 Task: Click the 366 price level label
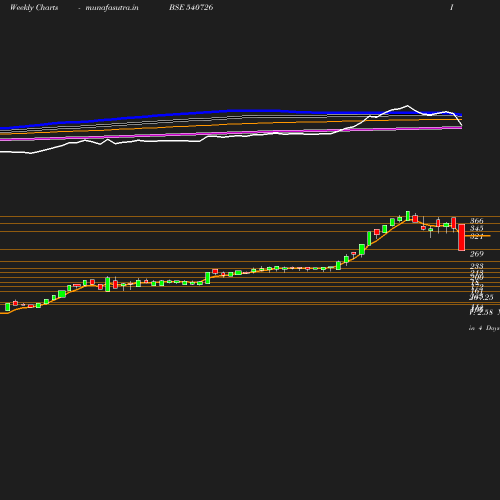click(x=477, y=221)
